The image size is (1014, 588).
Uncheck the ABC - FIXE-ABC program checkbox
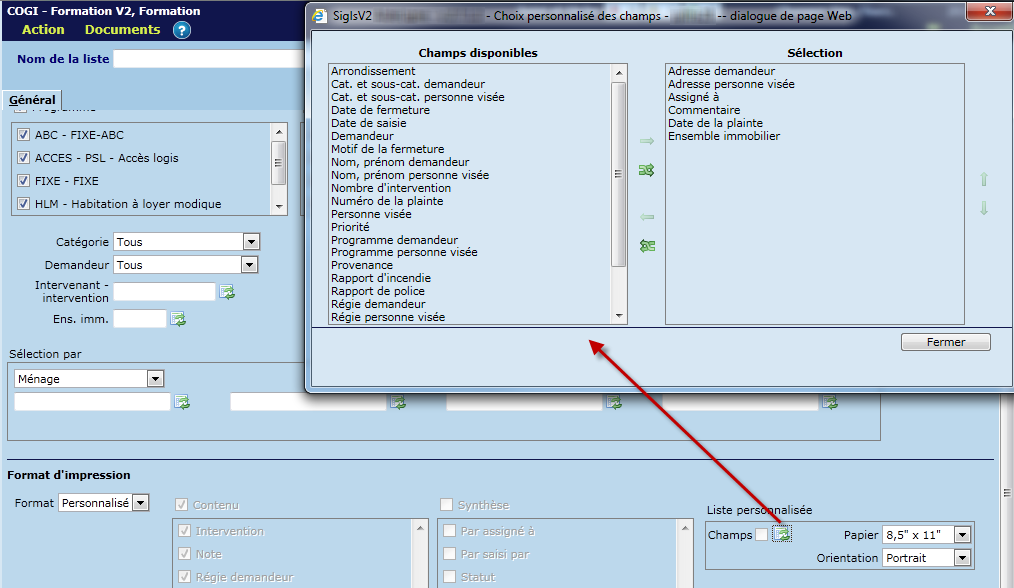coord(24,135)
